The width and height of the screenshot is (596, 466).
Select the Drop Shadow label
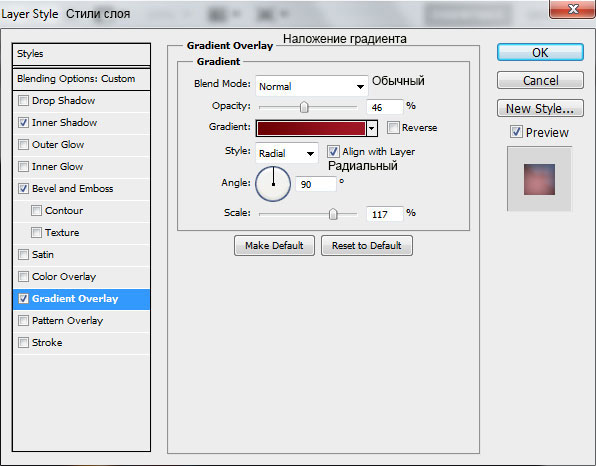coord(63,101)
